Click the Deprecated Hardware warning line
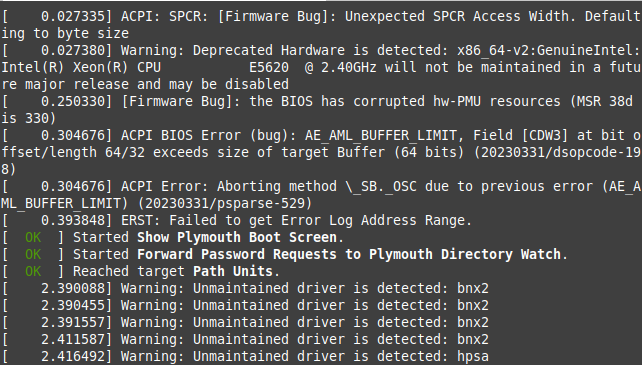This screenshot has height=365, width=642. click(x=321, y=67)
